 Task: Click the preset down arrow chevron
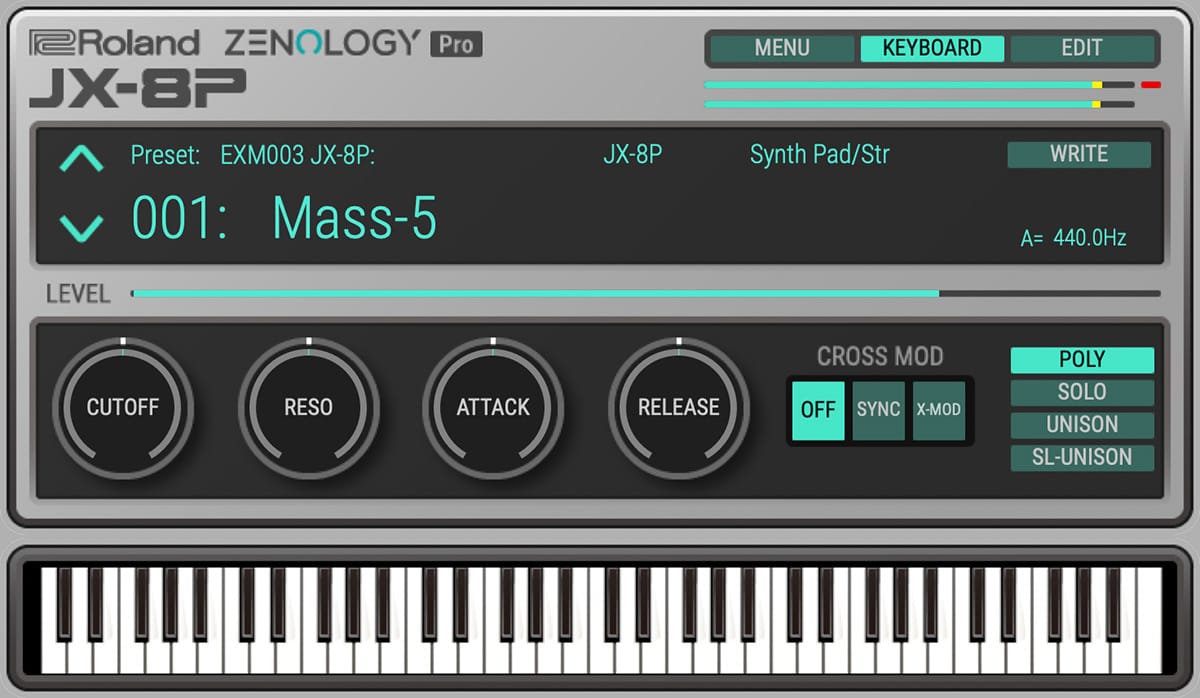(81, 227)
